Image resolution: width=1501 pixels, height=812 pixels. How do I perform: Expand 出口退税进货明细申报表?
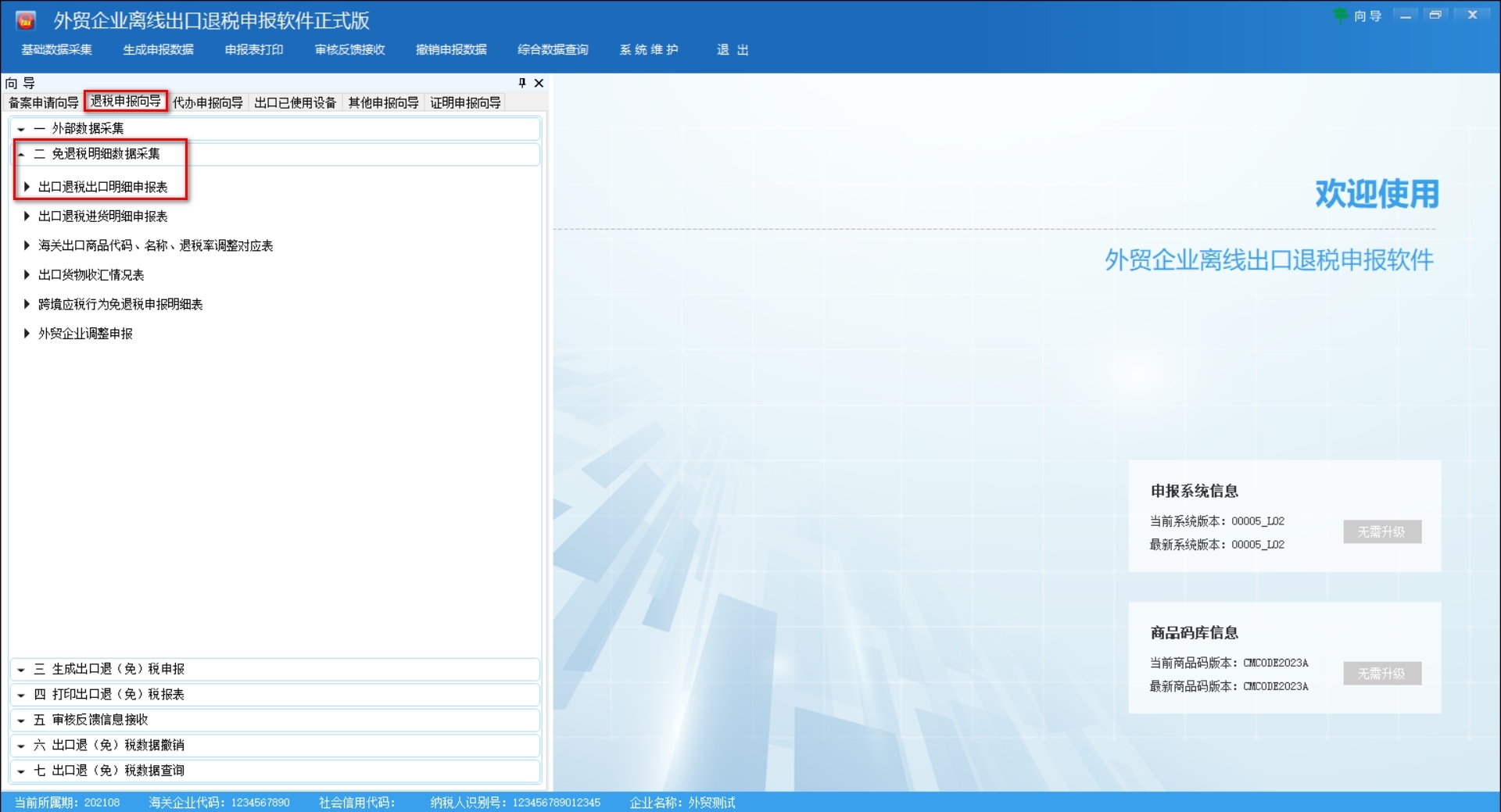click(x=26, y=216)
